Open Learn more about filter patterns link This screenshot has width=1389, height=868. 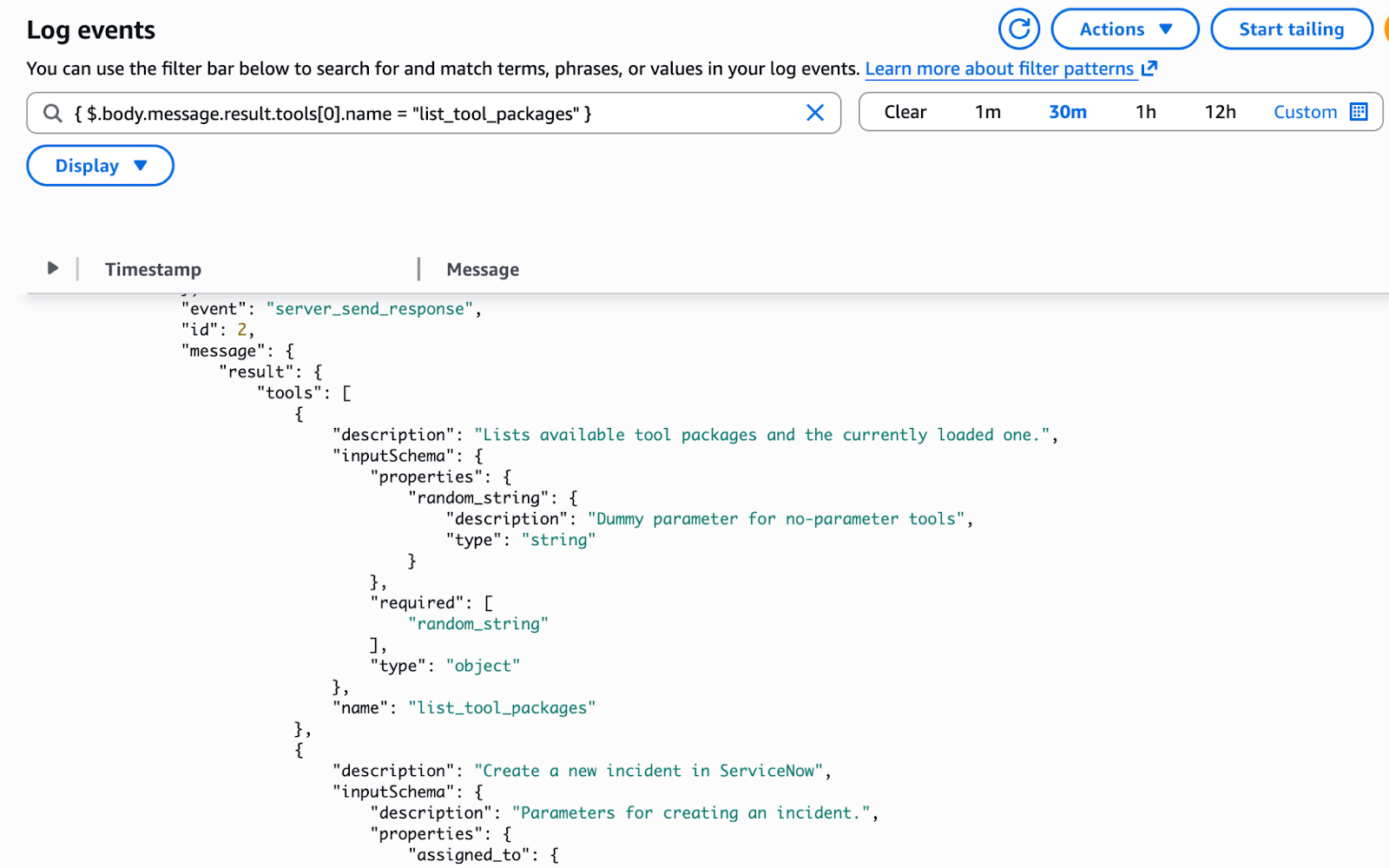(999, 69)
